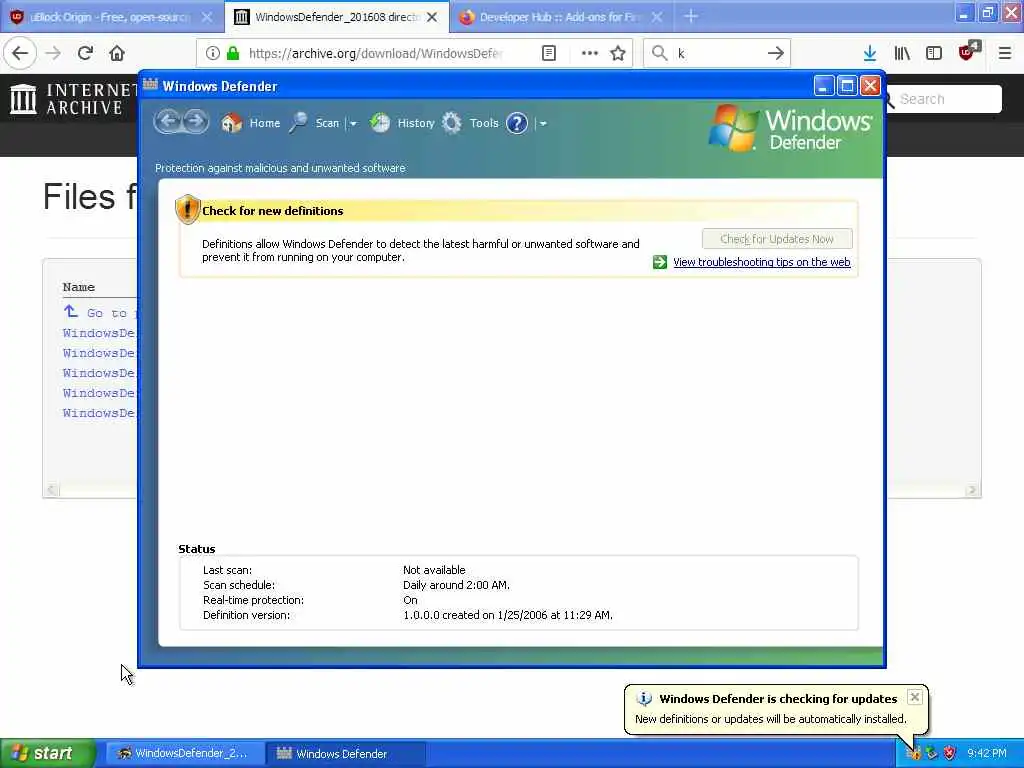Click the 9:42 PM system clock
This screenshot has height=768, width=1024.
pyautogui.click(x=987, y=753)
